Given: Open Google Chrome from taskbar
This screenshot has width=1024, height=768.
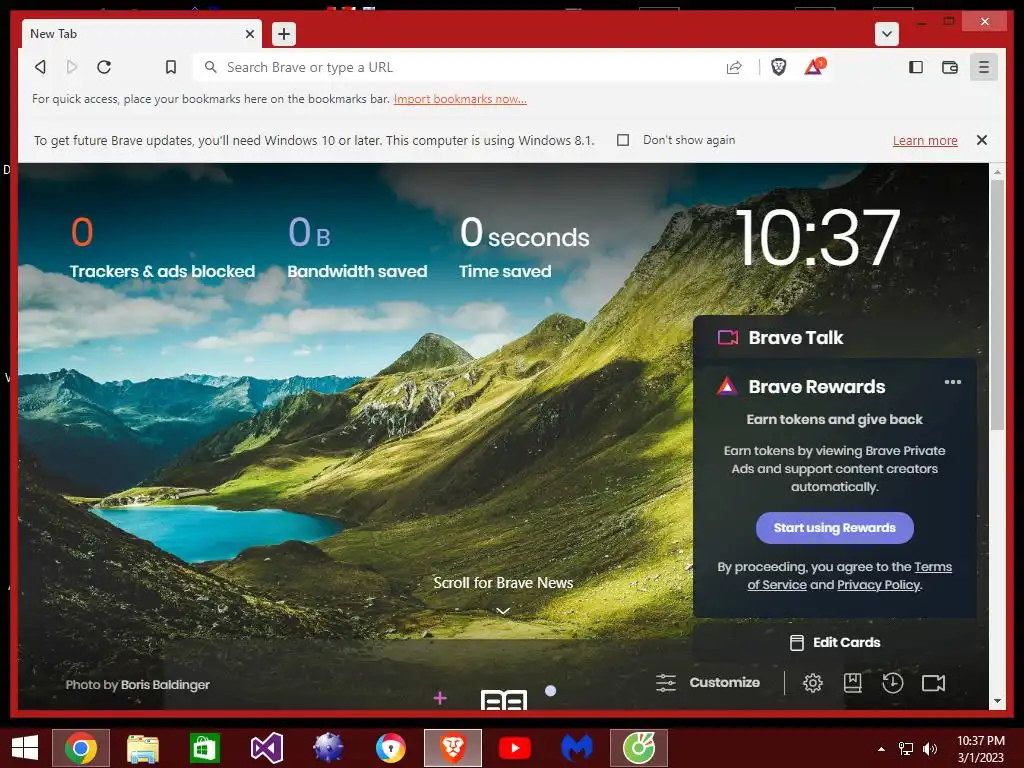Looking at the screenshot, I should pos(81,748).
